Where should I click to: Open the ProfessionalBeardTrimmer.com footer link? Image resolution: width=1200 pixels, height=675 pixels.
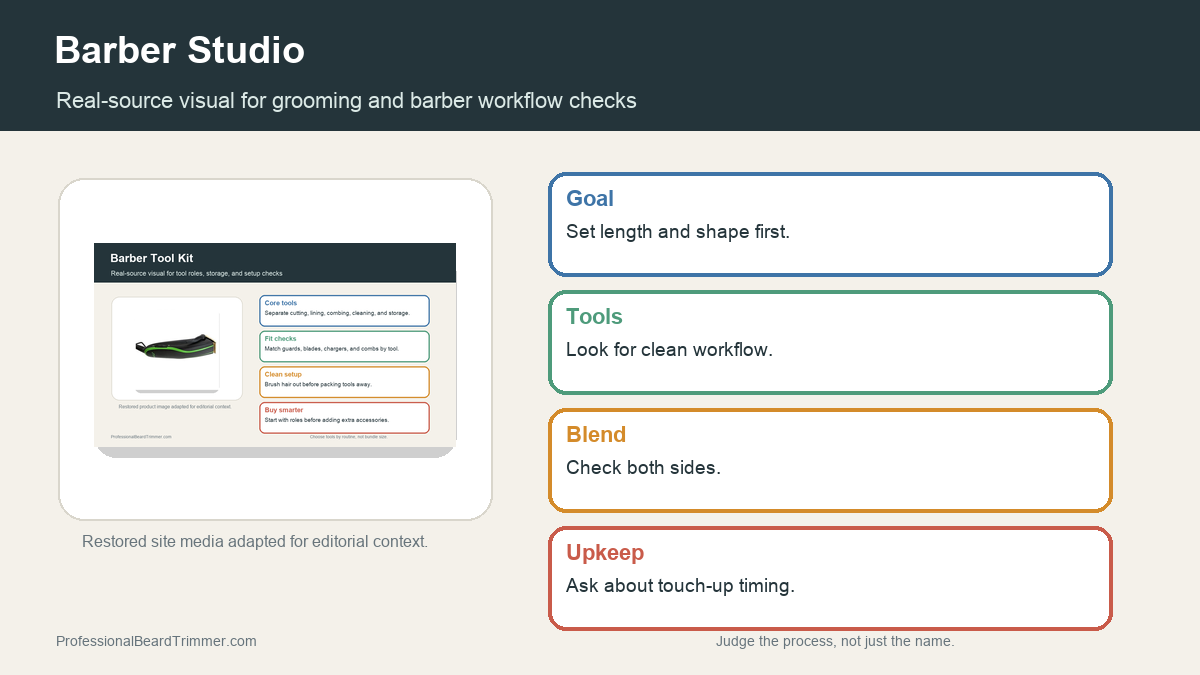[156, 641]
